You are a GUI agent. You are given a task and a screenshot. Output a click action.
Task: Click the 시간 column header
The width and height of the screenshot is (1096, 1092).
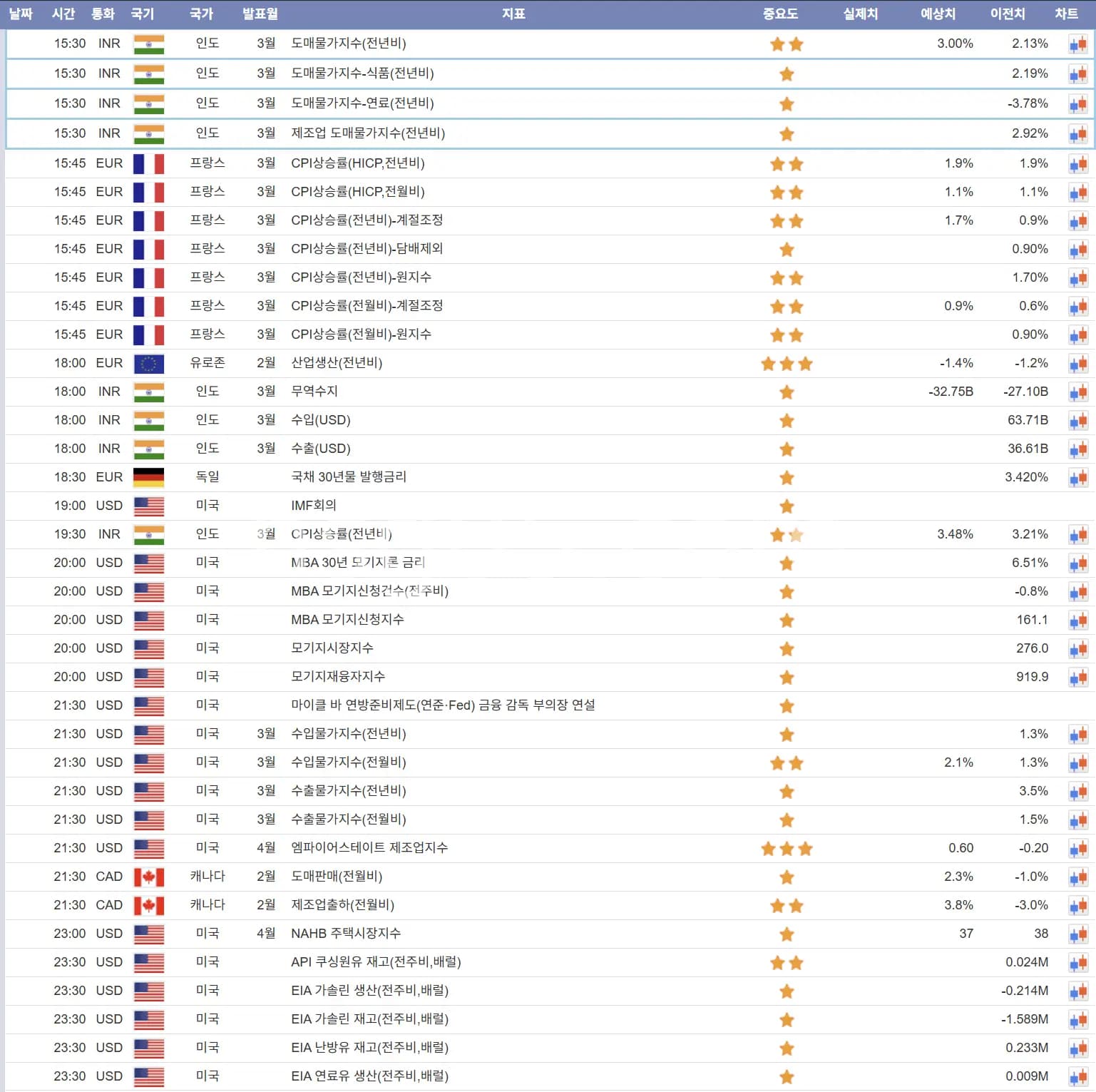click(63, 14)
